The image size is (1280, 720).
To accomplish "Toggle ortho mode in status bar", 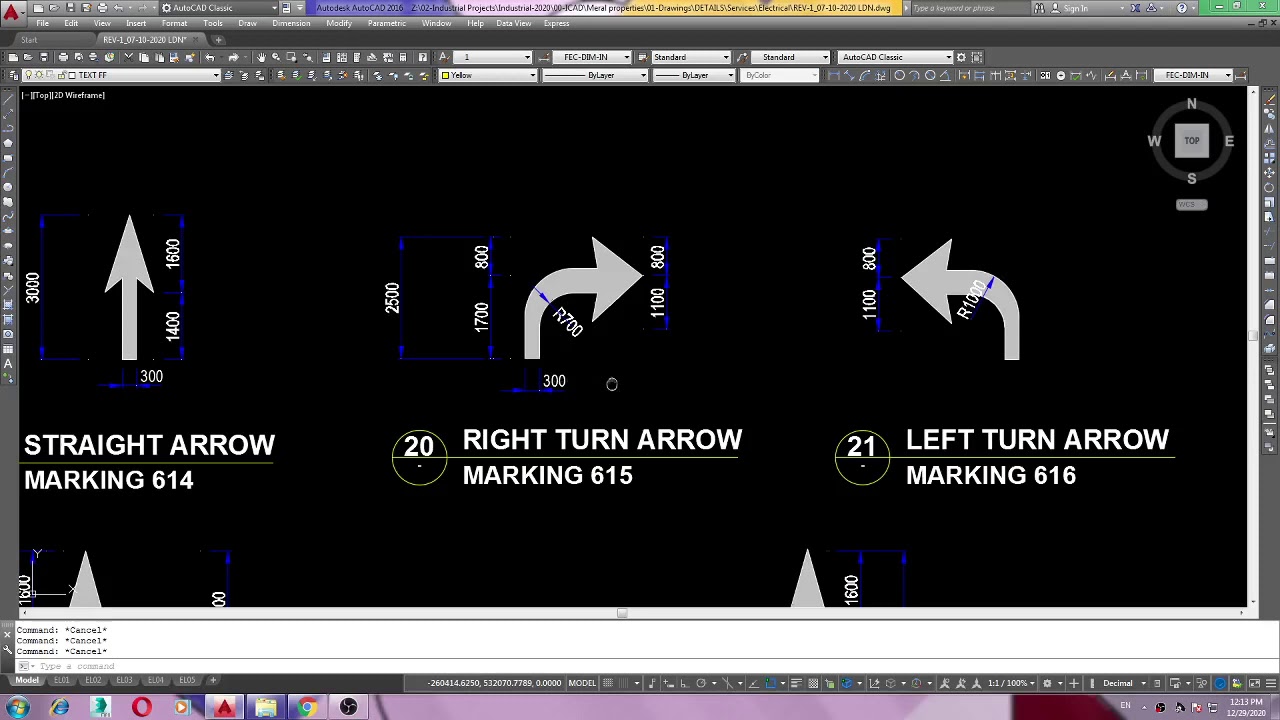I will click(684, 683).
